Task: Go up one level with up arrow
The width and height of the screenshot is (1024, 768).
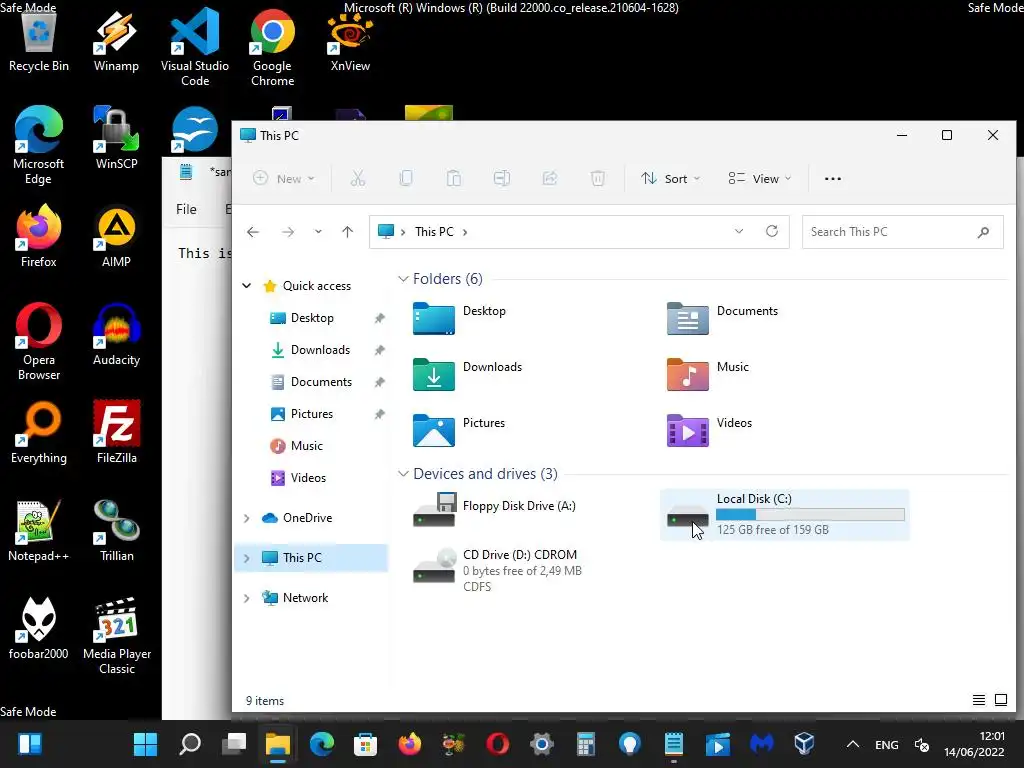Action: pyautogui.click(x=347, y=232)
